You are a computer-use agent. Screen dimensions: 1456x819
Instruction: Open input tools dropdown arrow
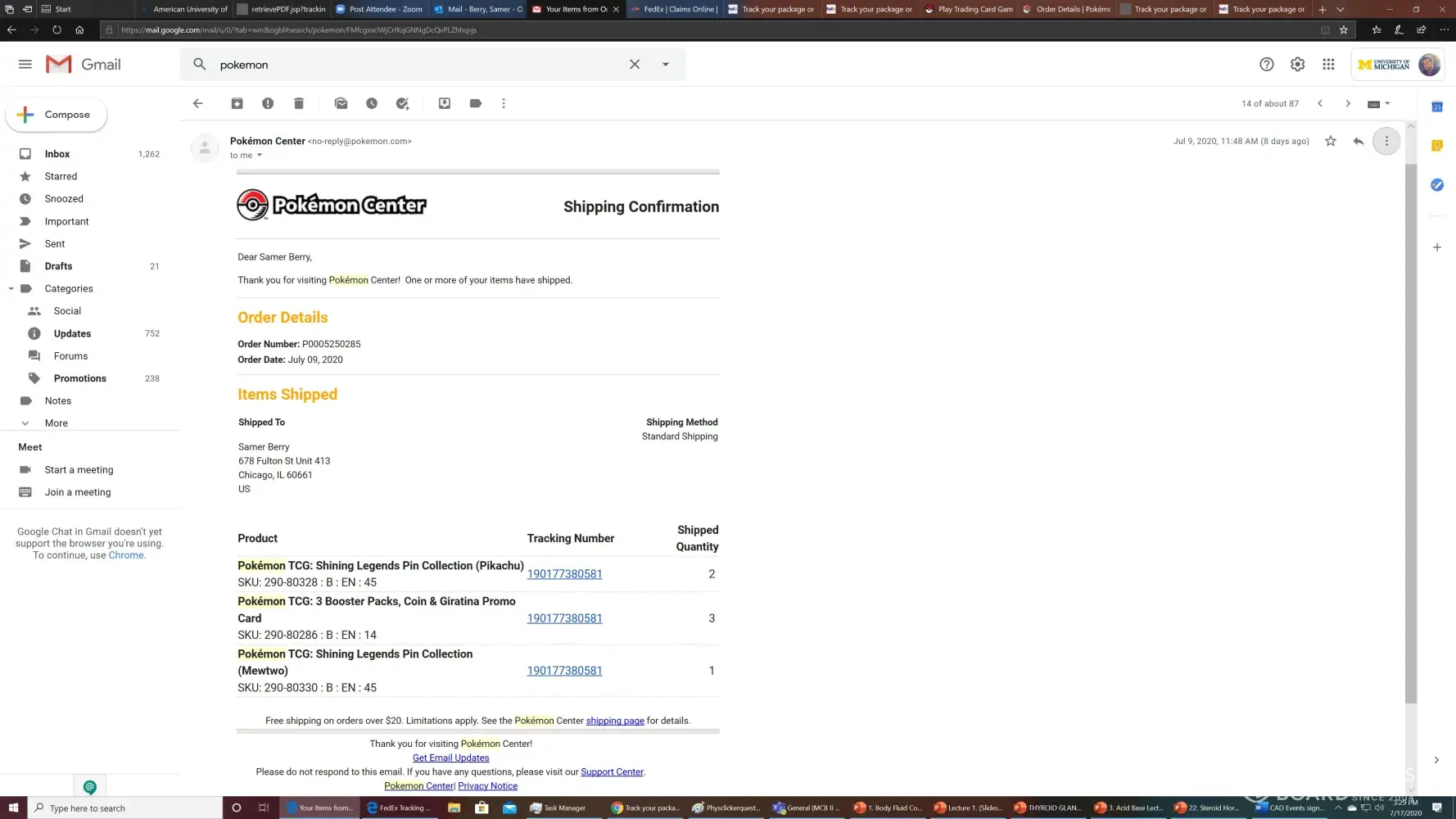[1387, 103]
